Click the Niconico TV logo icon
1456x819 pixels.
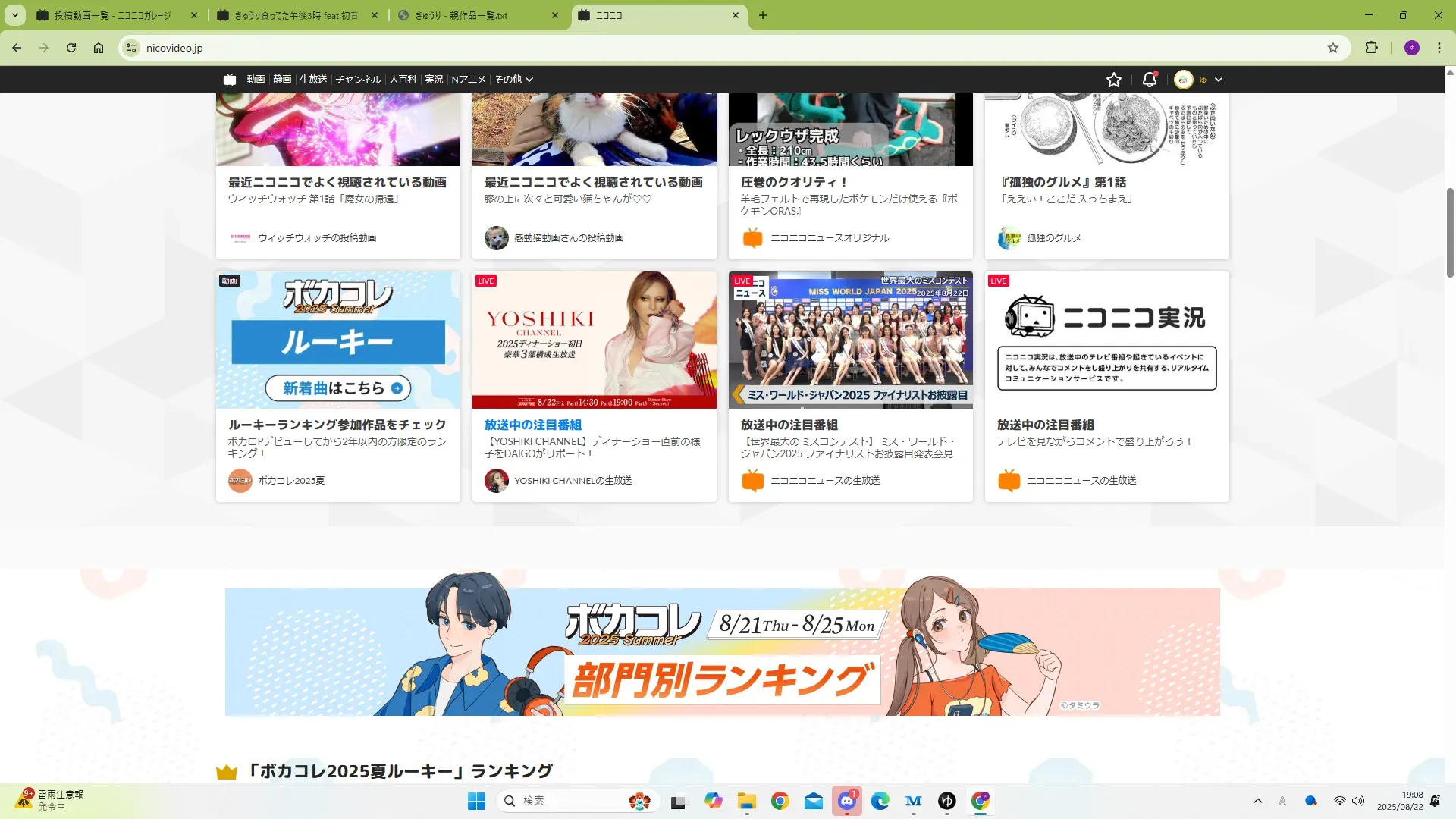230,79
